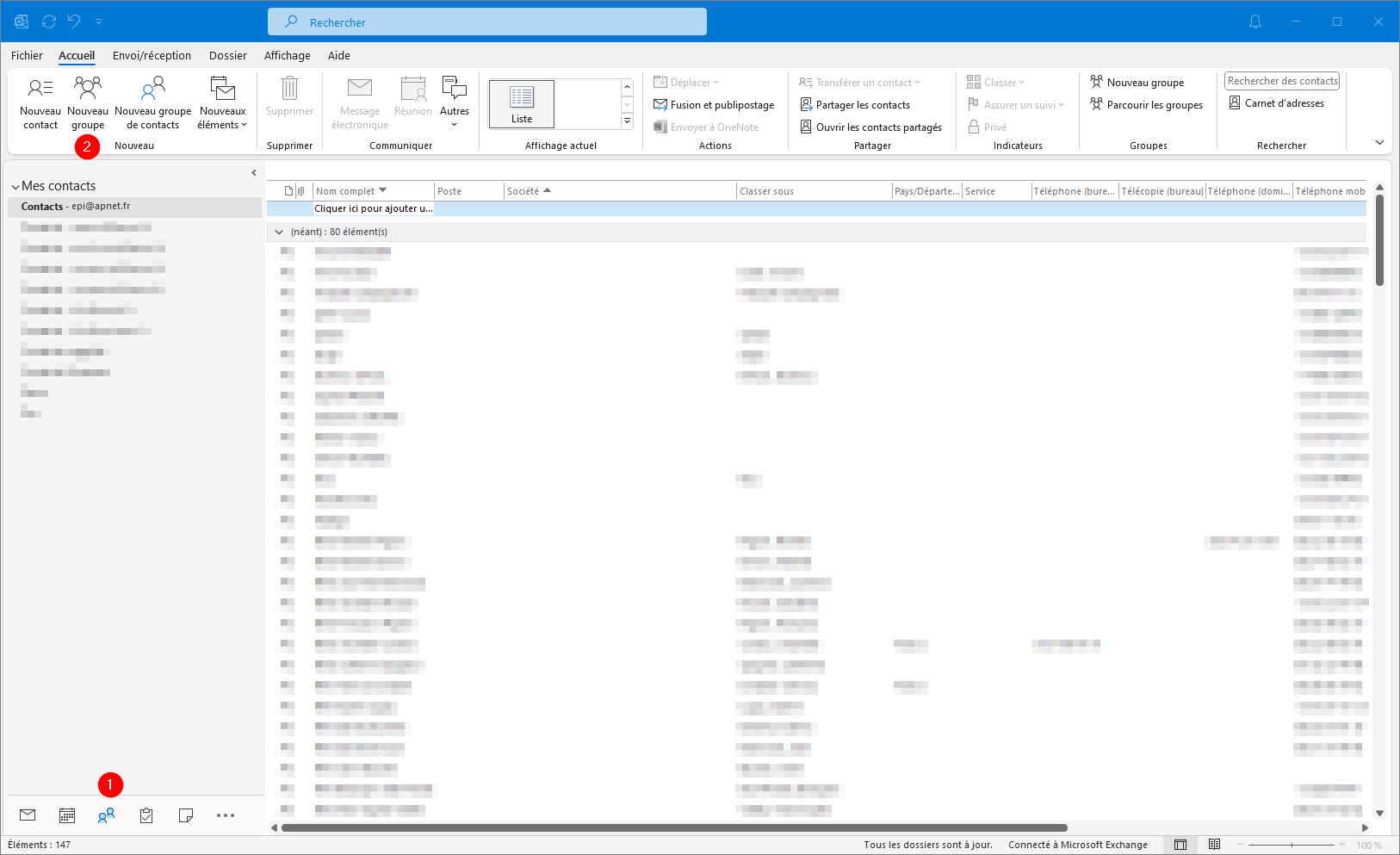Switch to People contacts icon
This screenshot has width=1400, height=855.
point(107,815)
